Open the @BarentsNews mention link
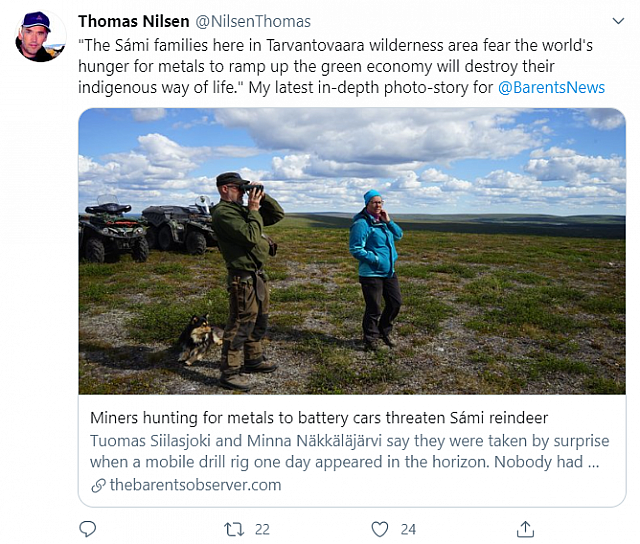 point(551,88)
